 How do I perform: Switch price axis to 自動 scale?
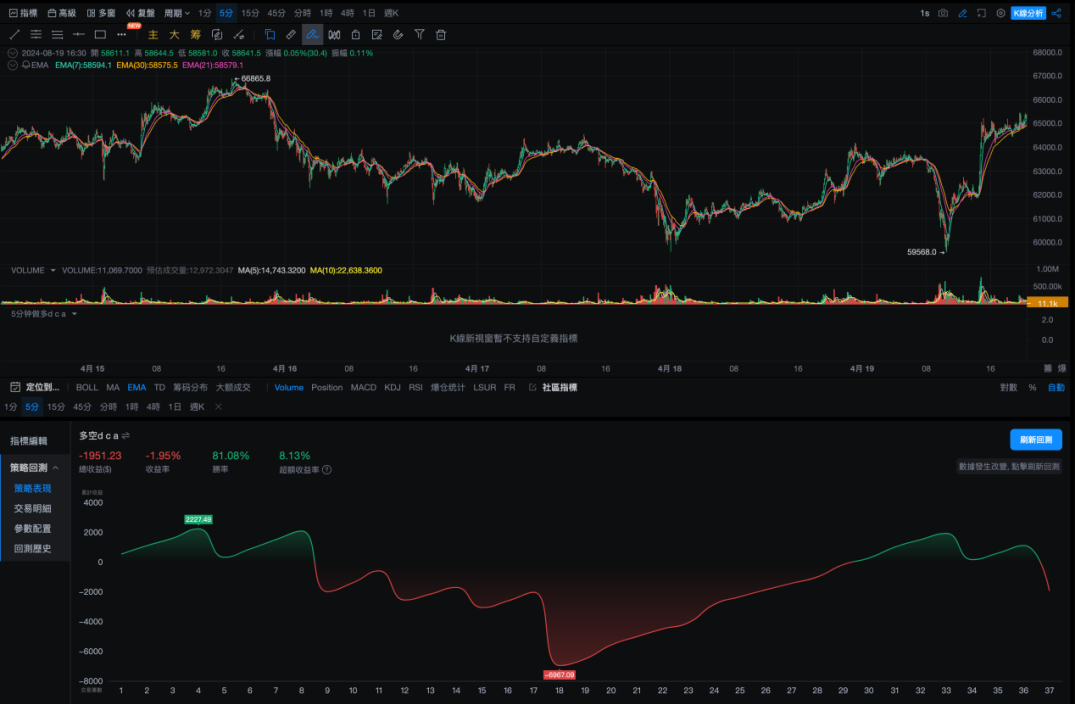pos(1056,387)
